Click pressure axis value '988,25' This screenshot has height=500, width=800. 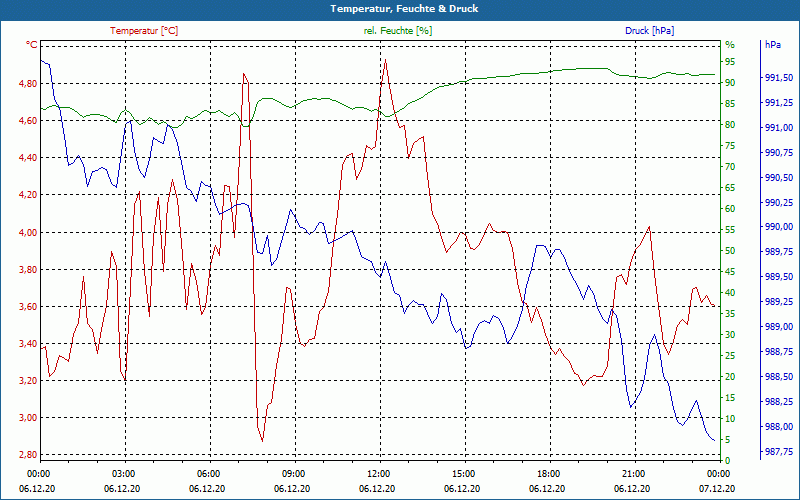(x=779, y=402)
